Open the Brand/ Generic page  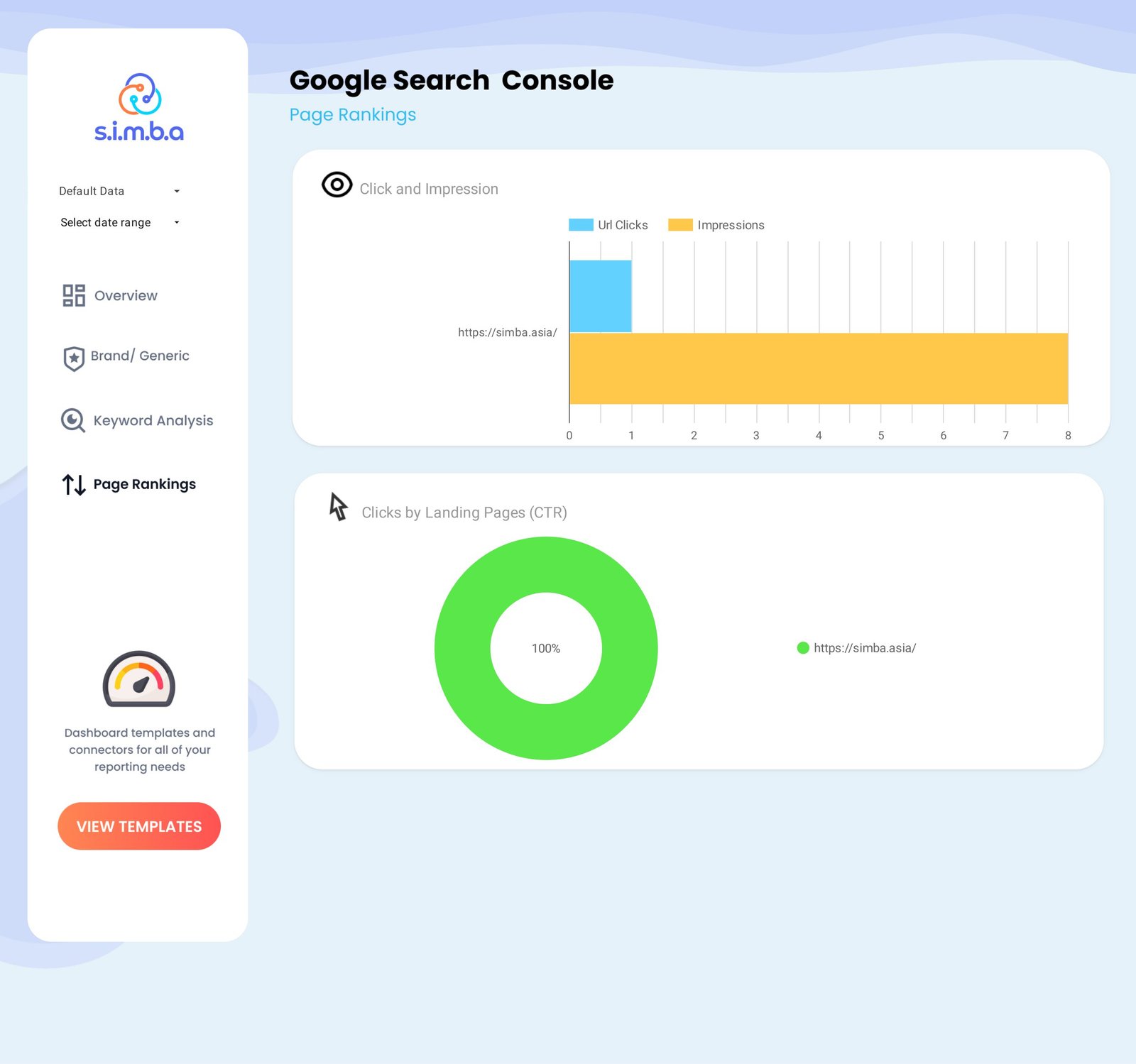pyautogui.click(x=140, y=356)
